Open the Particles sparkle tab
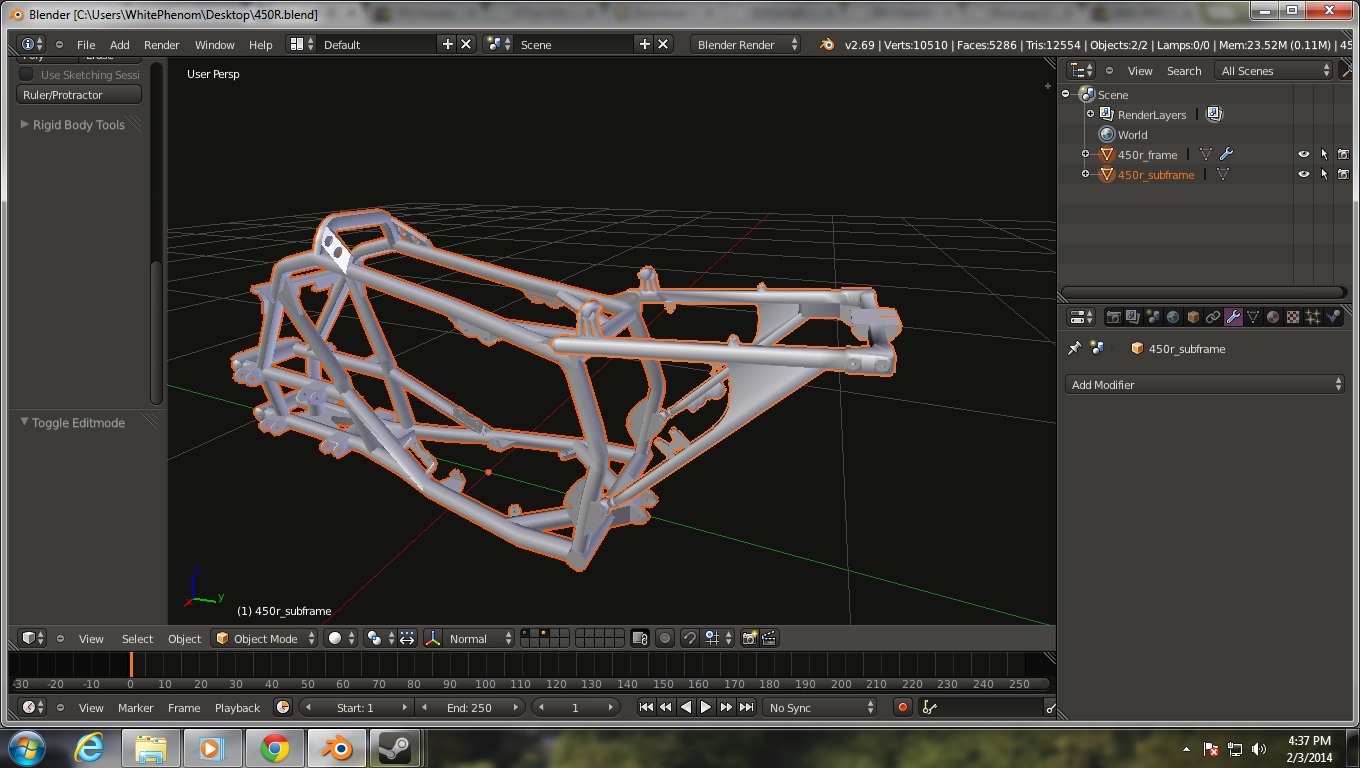The image size is (1360, 768). [x=1313, y=317]
